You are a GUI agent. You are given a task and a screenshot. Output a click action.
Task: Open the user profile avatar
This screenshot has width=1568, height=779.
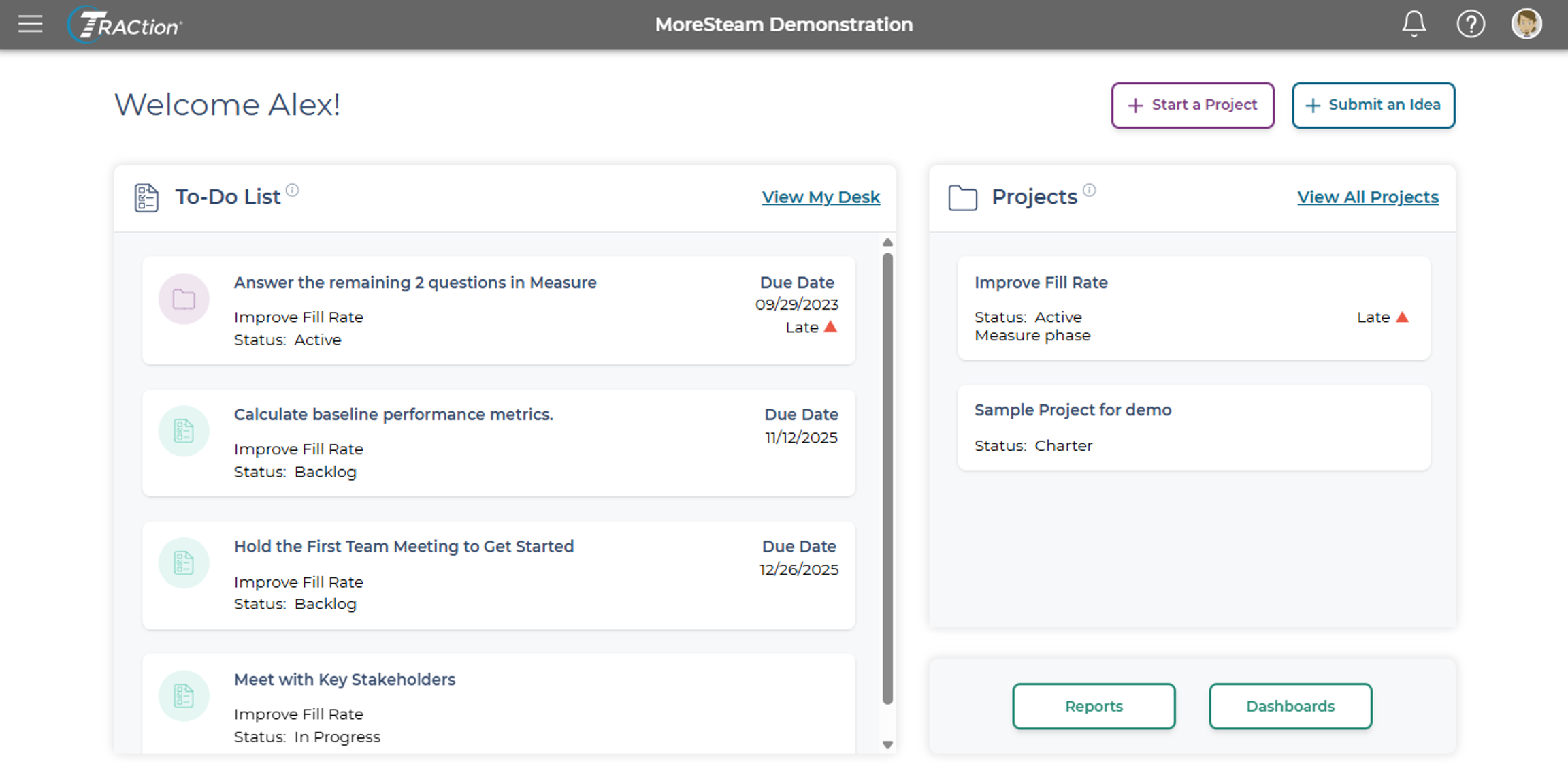[x=1526, y=25]
